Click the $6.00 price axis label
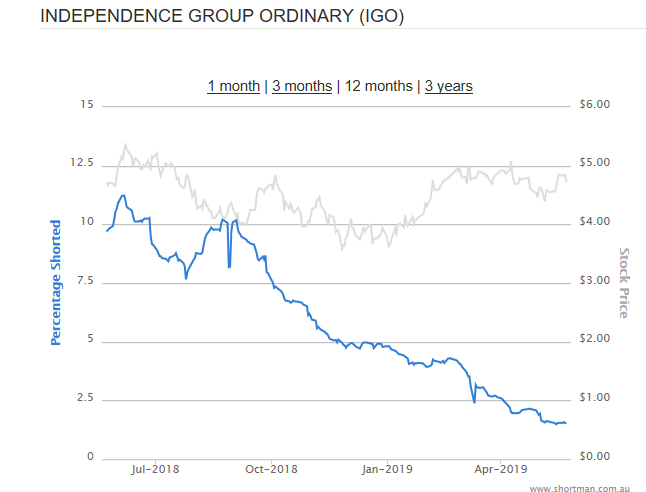 (x=595, y=104)
